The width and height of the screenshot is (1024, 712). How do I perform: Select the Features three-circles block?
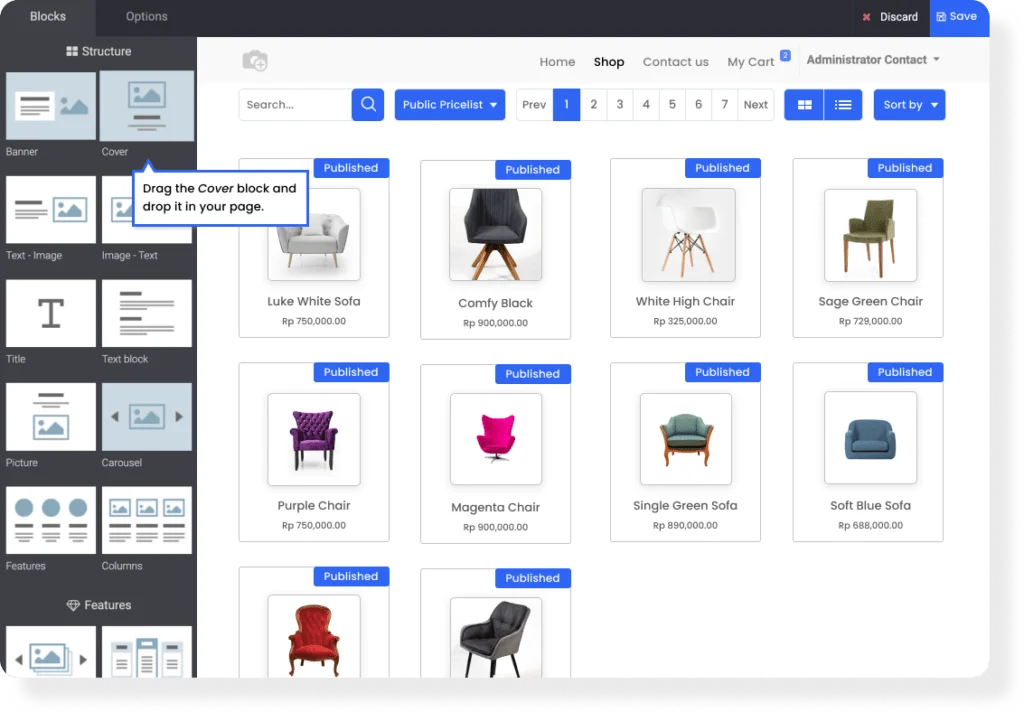click(x=51, y=521)
